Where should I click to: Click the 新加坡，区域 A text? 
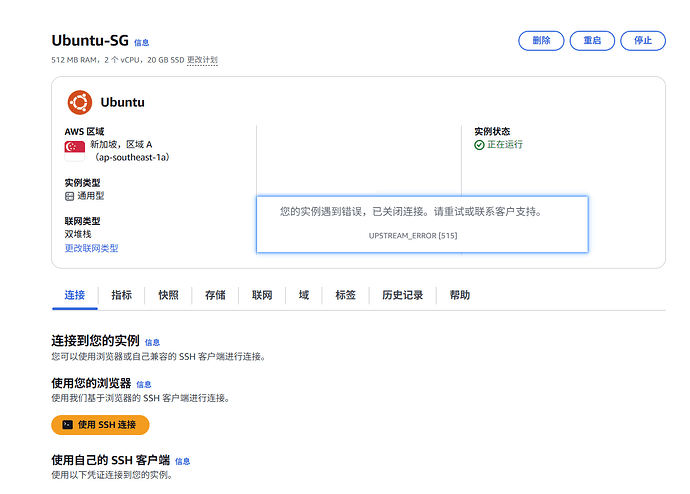click(121, 145)
